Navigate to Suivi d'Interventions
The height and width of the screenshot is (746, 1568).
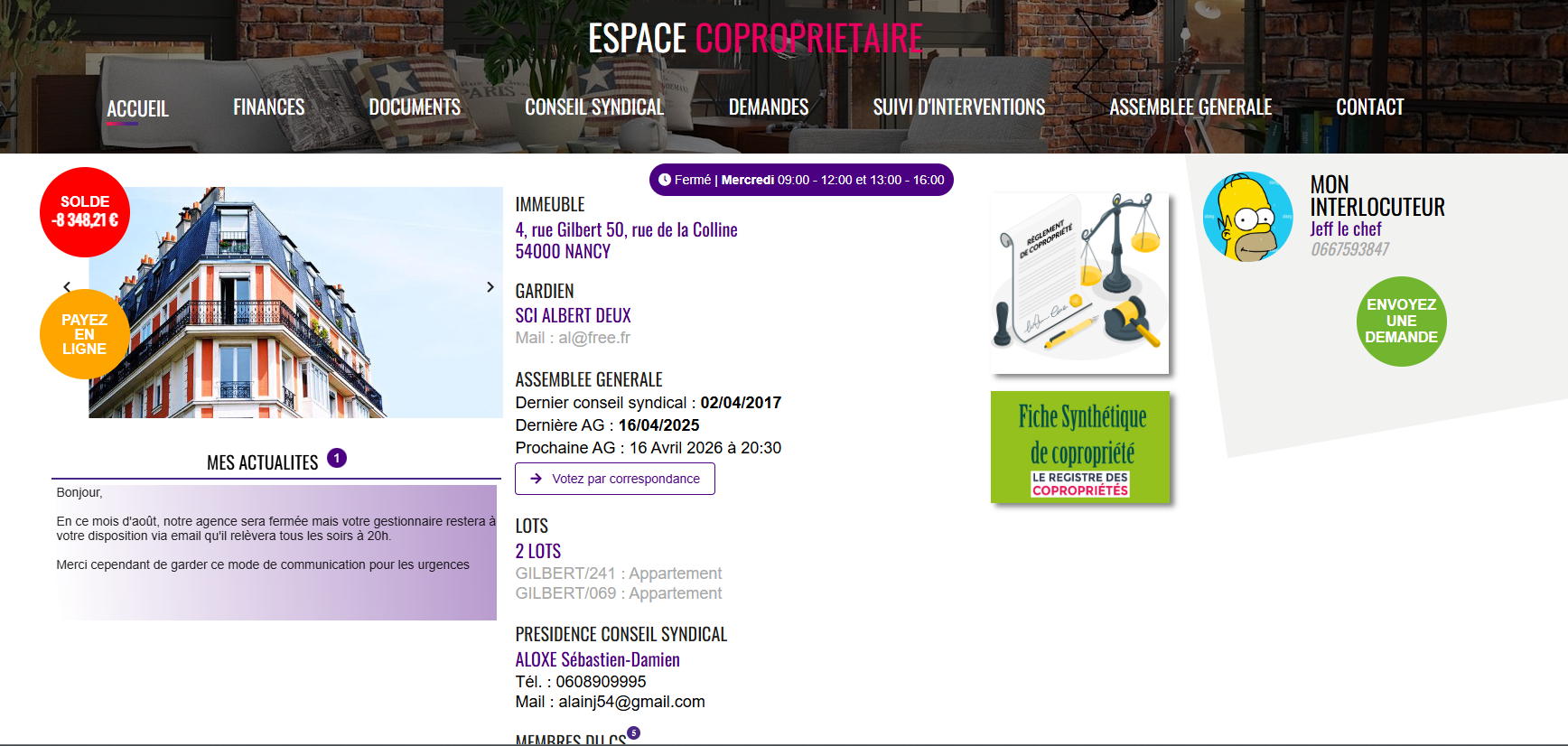(958, 107)
